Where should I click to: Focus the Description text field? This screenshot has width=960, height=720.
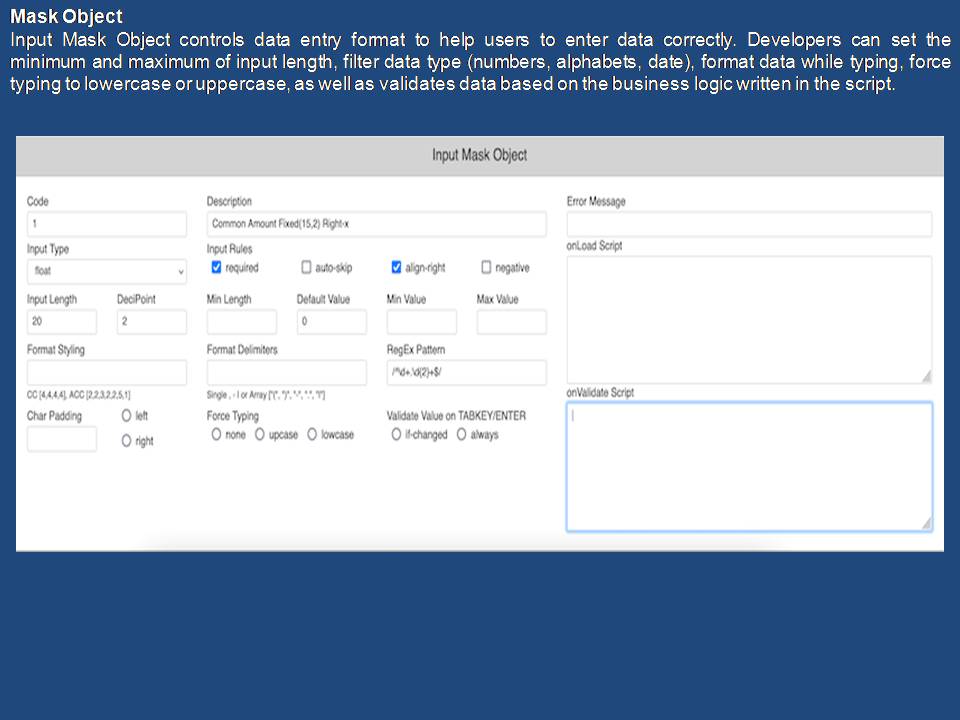376,224
